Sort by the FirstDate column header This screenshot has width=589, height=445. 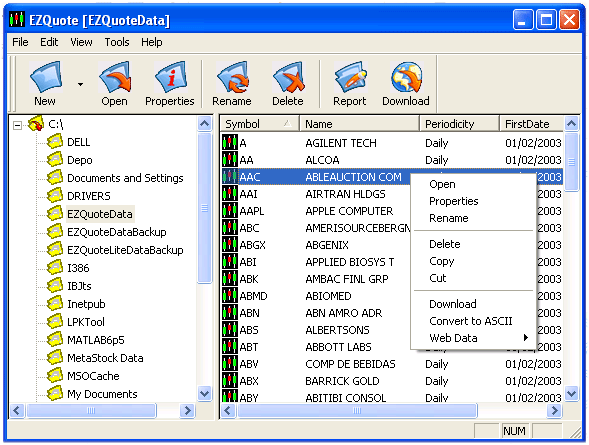(x=532, y=124)
